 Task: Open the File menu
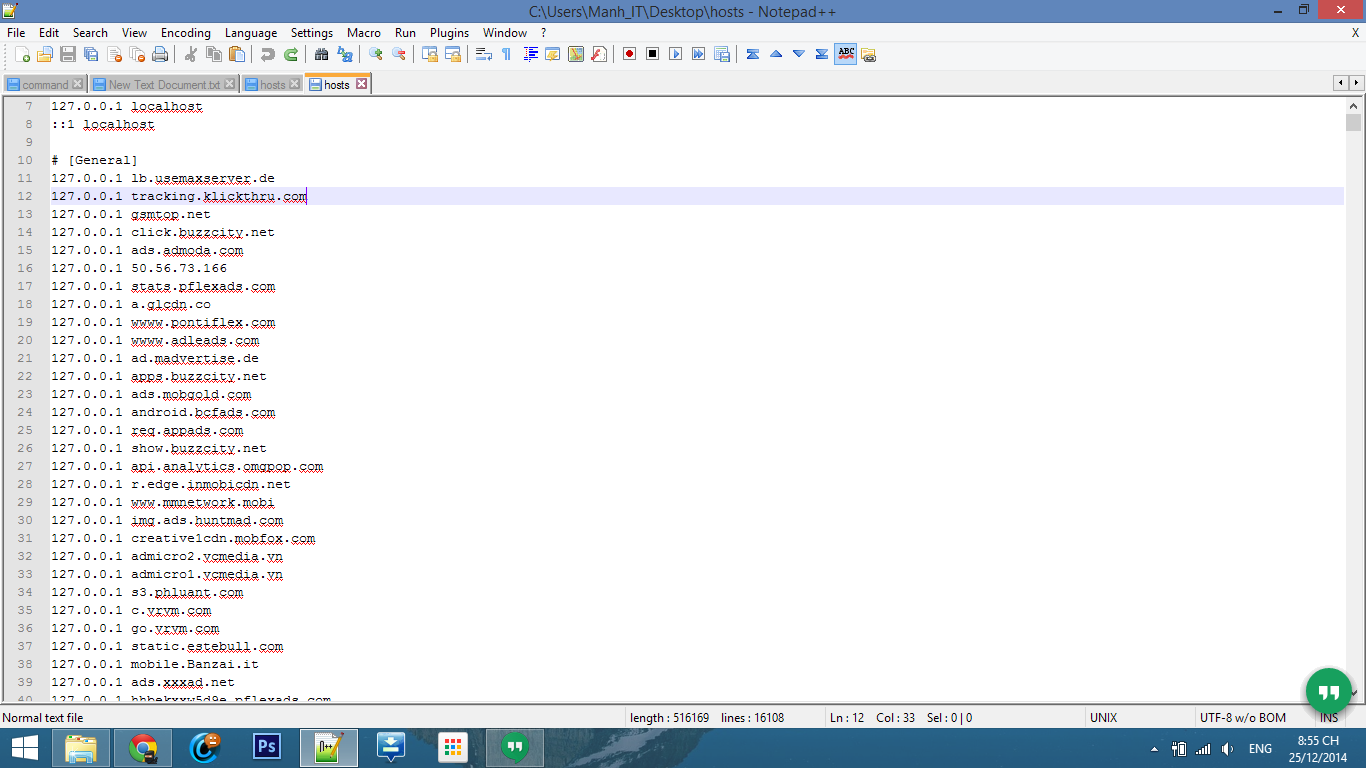[16, 33]
